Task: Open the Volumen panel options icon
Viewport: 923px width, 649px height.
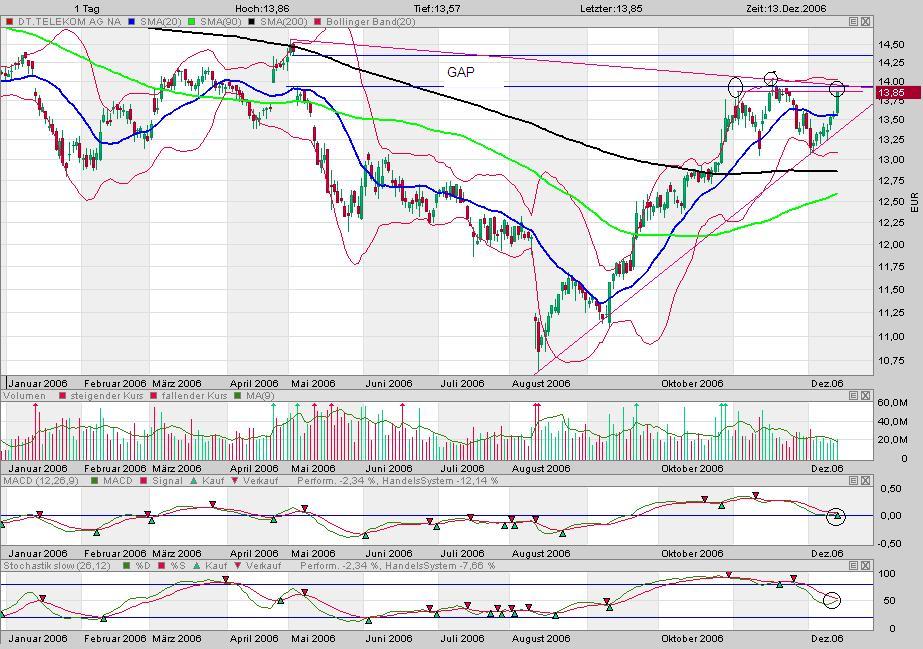Action: point(854,396)
